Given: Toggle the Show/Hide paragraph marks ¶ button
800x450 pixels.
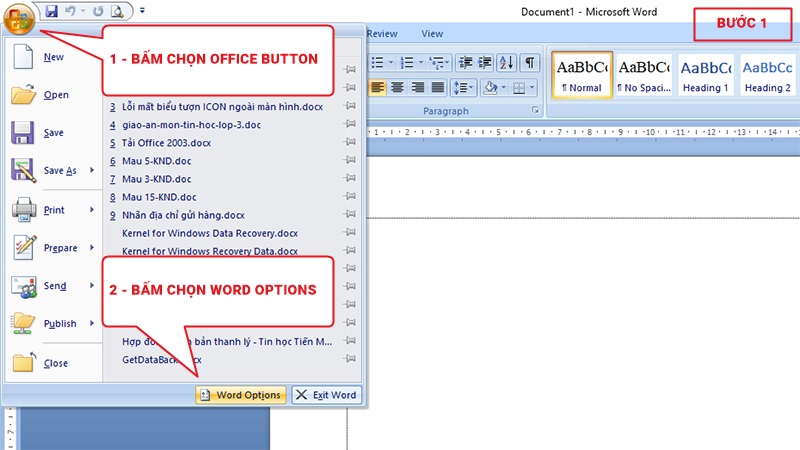Looking at the screenshot, I should click(x=529, y=63).
